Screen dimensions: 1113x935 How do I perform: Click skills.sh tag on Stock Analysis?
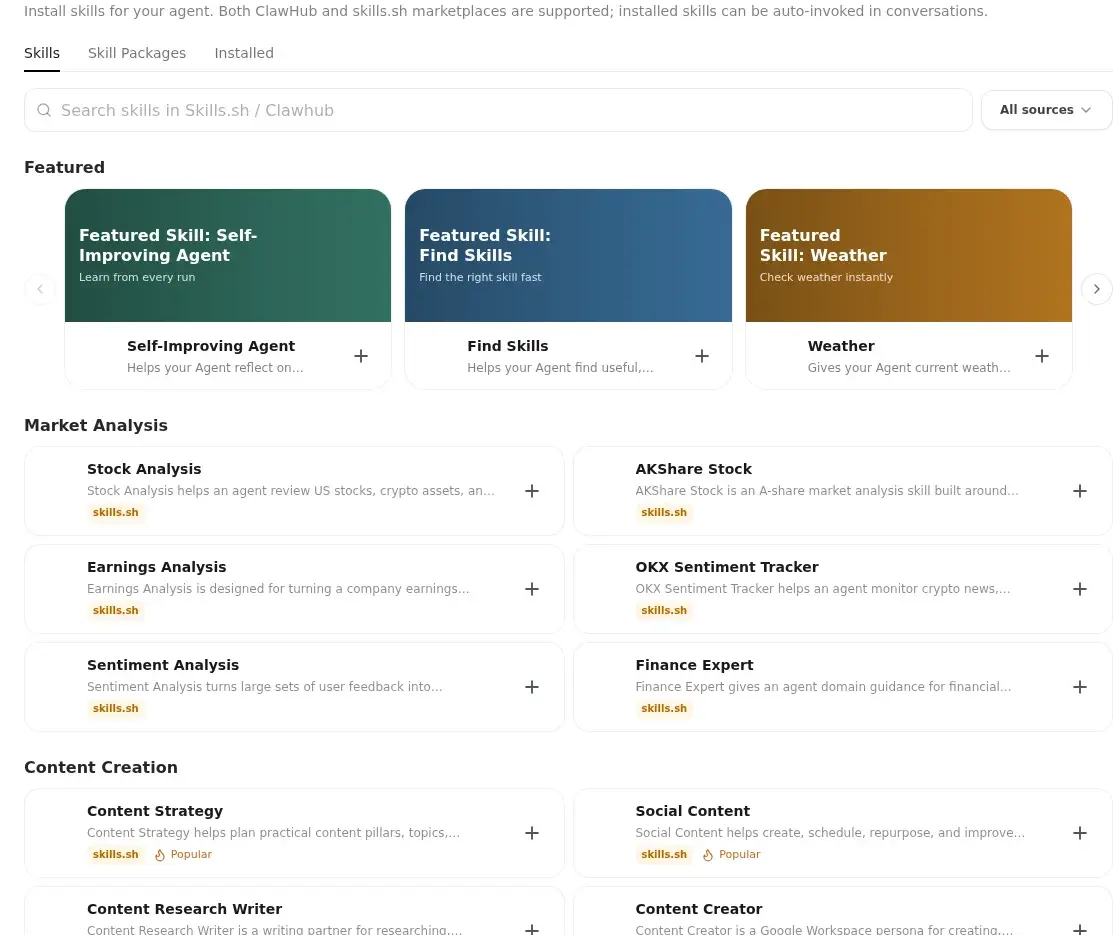click(x=116, y=513)
